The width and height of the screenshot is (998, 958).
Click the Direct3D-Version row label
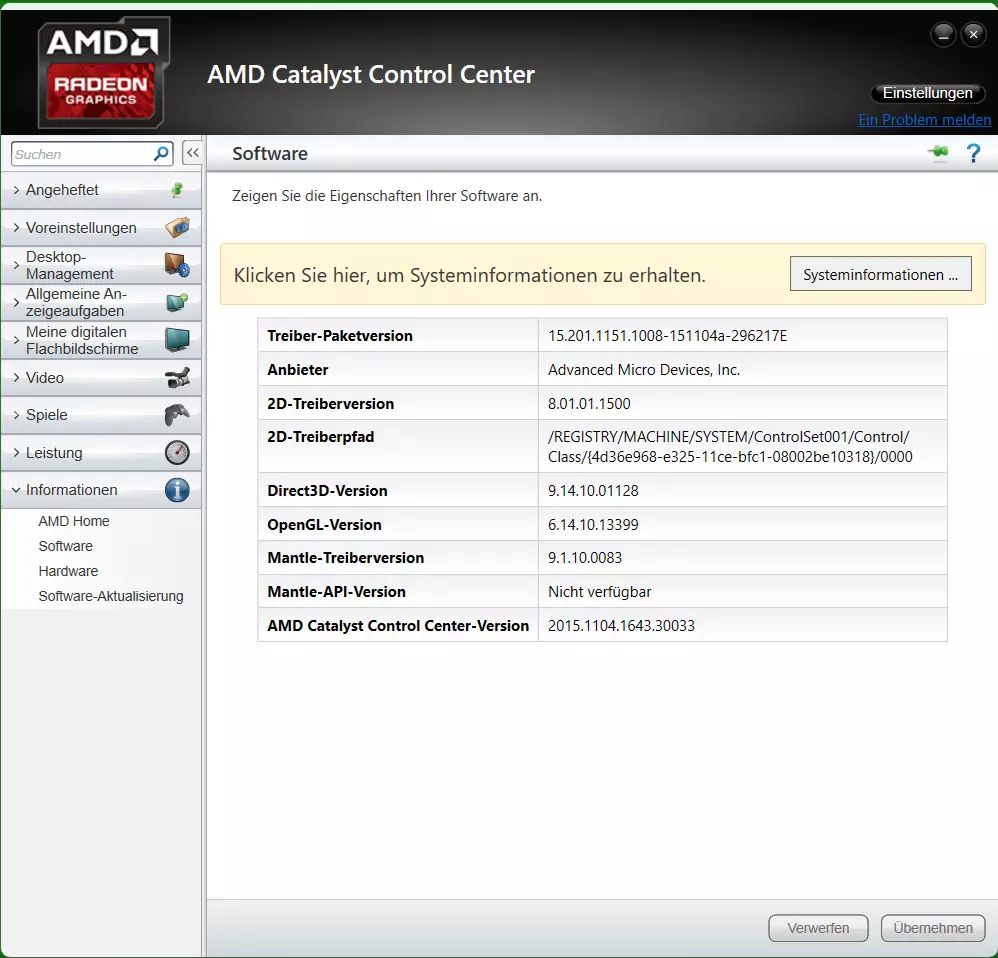coord(327,491)
